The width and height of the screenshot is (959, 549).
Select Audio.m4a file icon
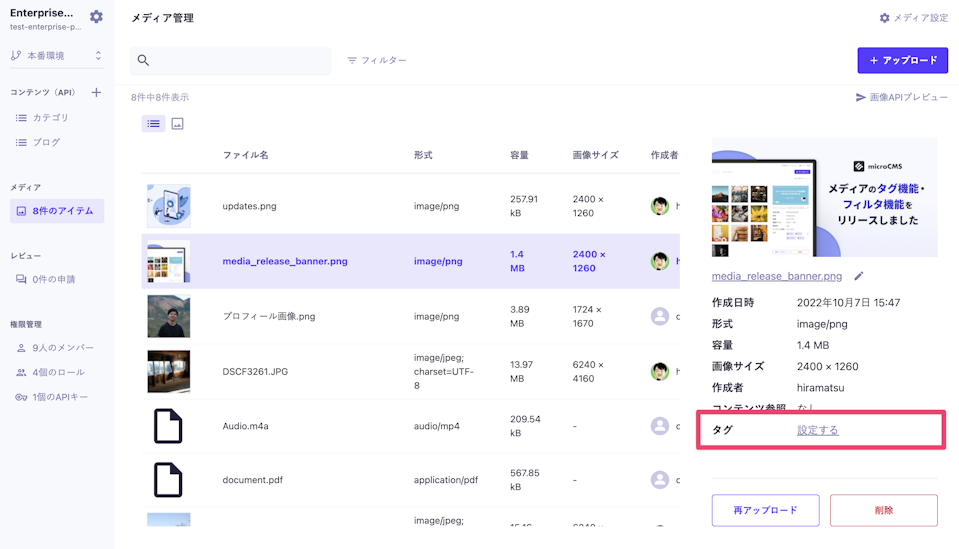point(168,426)
